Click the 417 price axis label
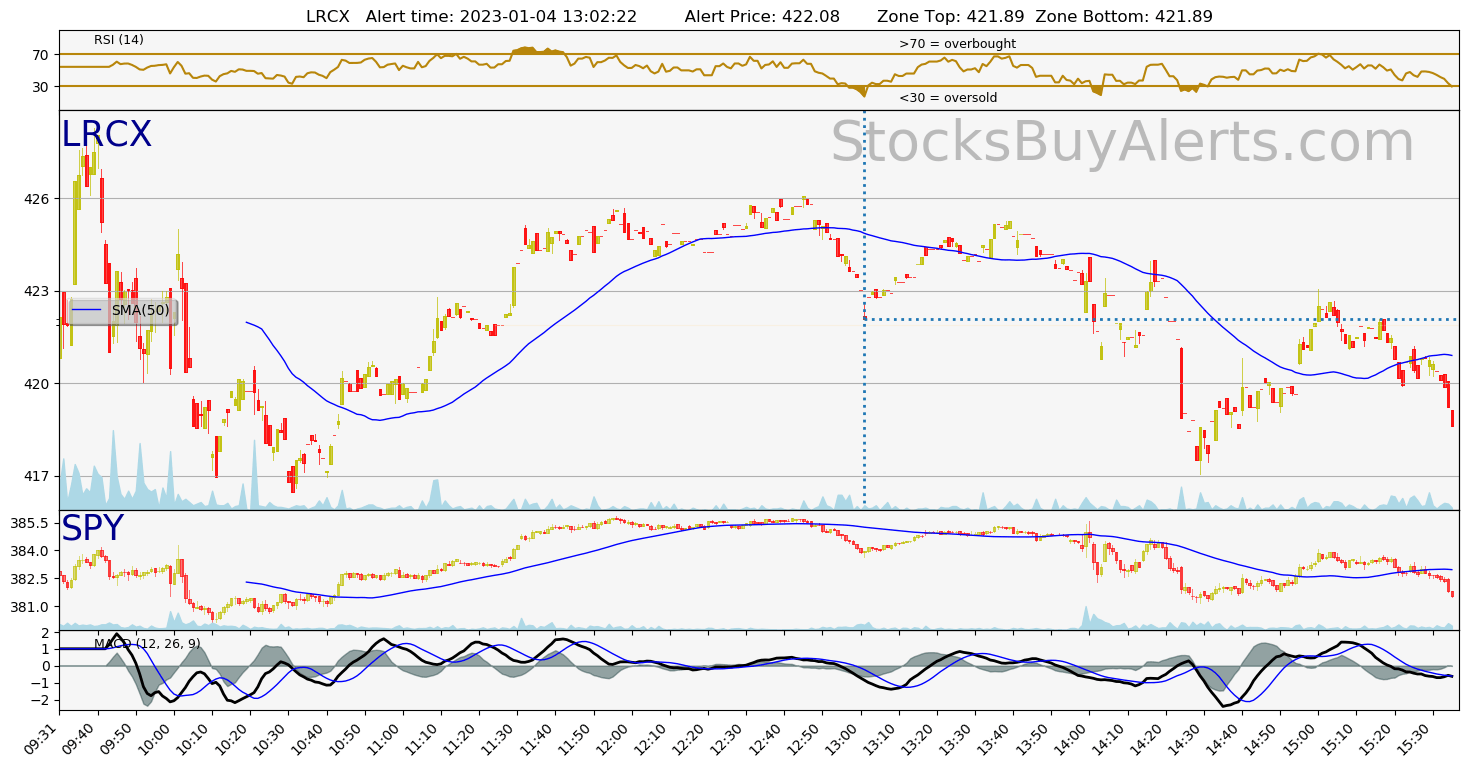 point(37,476)
